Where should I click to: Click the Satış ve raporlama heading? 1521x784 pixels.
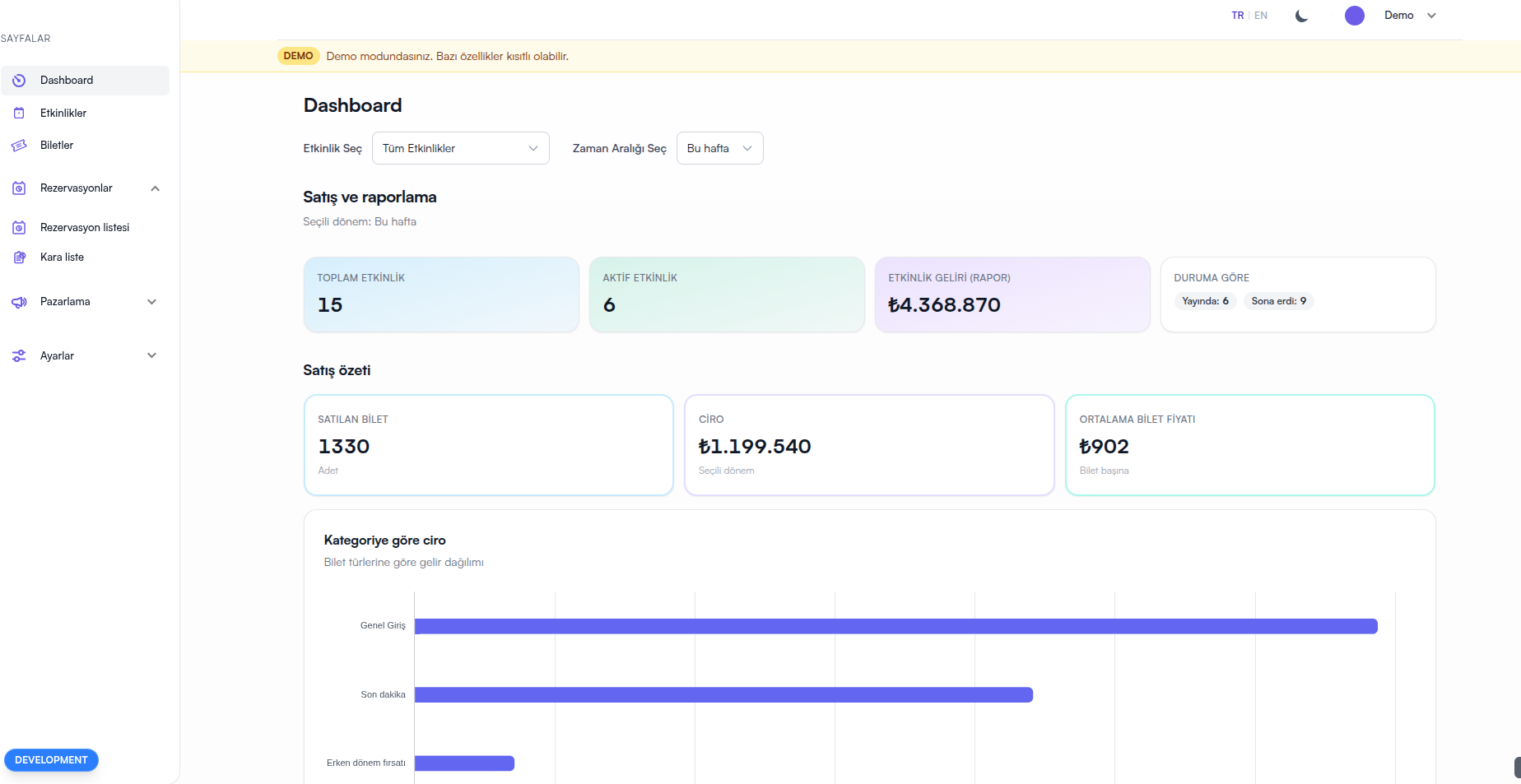click(x=370, y=197)
